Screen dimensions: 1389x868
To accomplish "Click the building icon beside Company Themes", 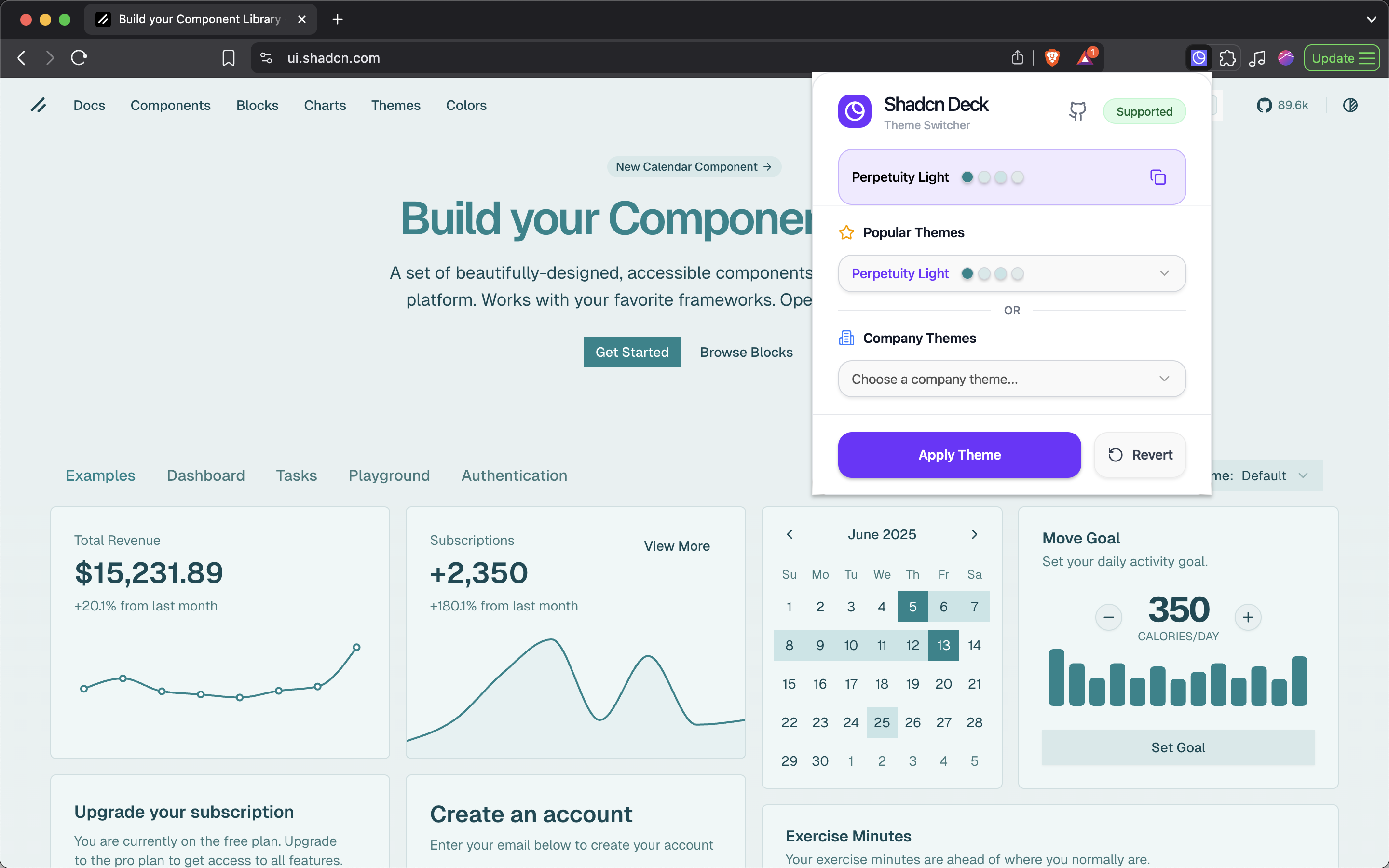I will pos(846,338).
